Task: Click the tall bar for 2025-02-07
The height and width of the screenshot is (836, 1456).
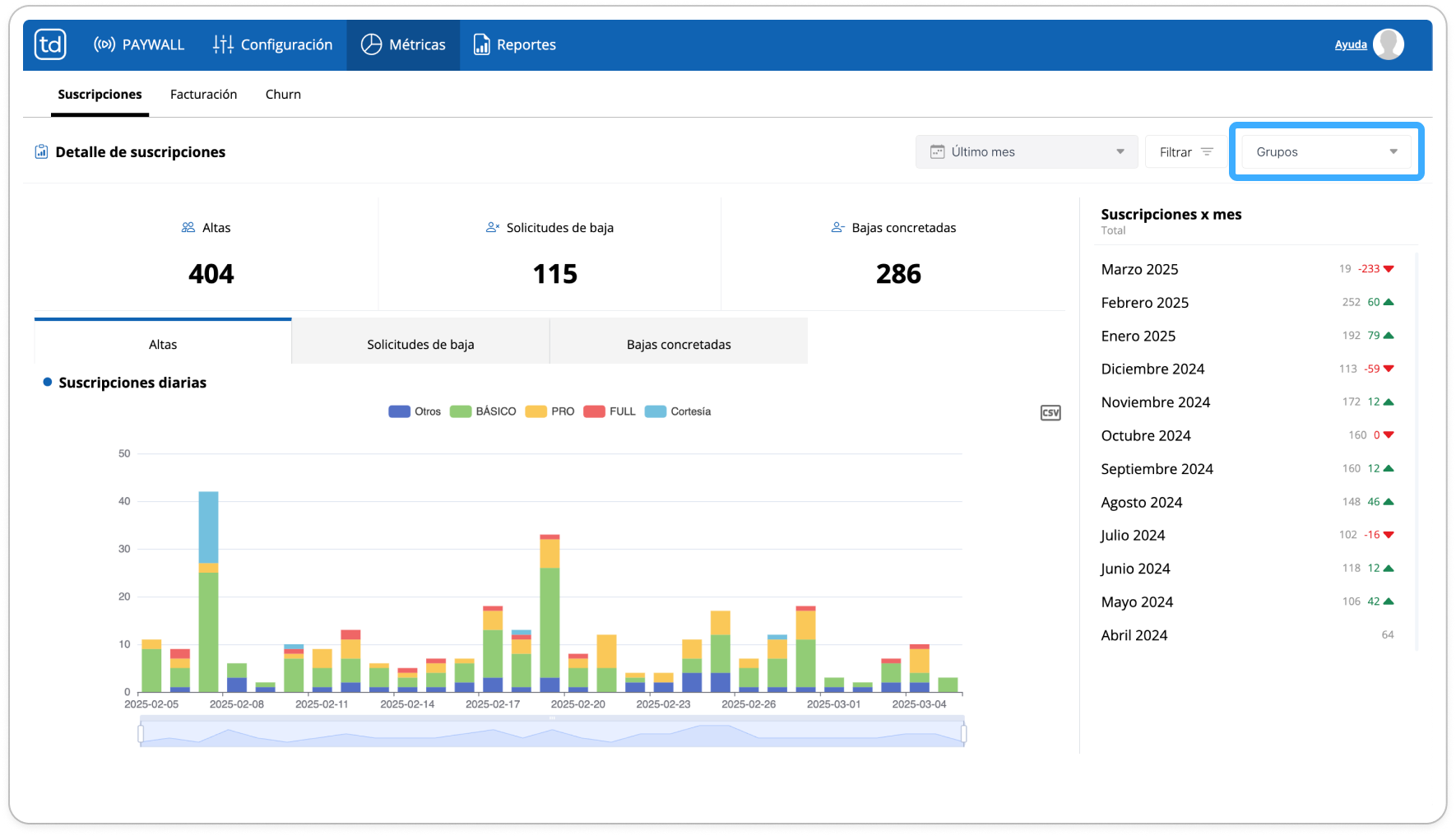Action: 209,592
